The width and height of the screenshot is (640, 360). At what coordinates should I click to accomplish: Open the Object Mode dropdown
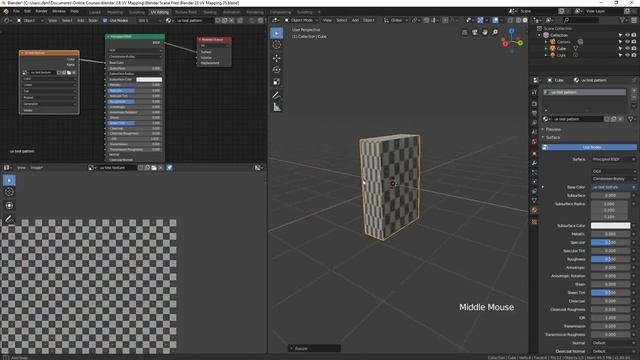(301, 20)
